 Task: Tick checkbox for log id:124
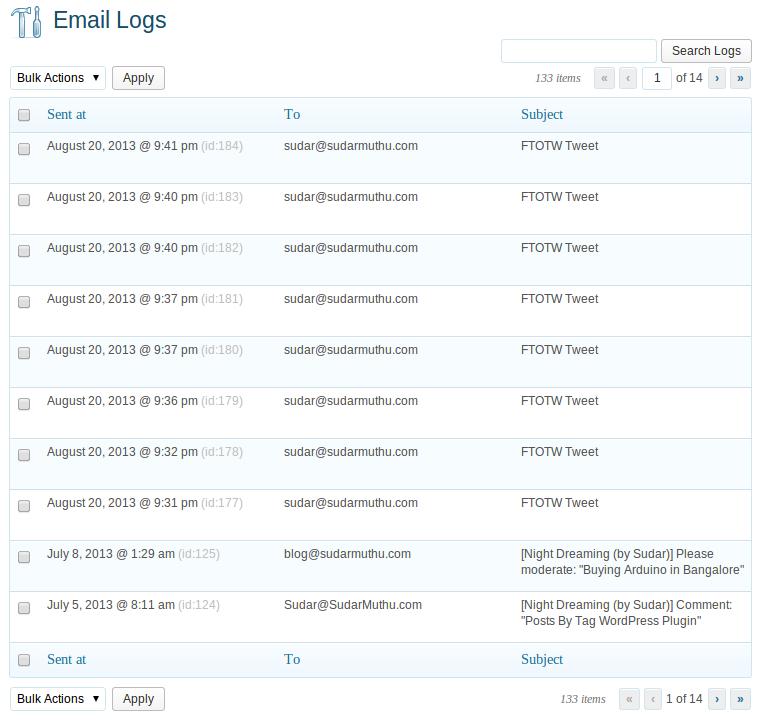(x=24, y=608)
